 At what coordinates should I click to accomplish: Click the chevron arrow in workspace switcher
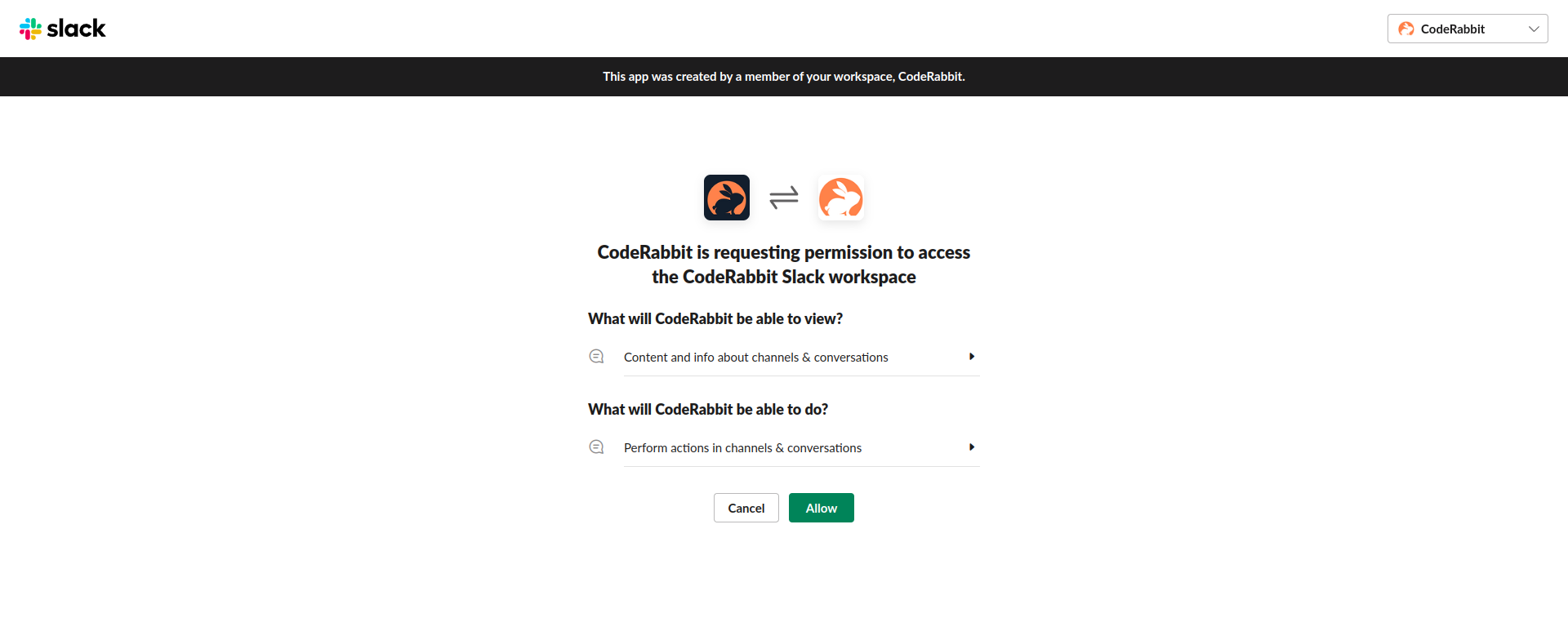pos(1533,29)
